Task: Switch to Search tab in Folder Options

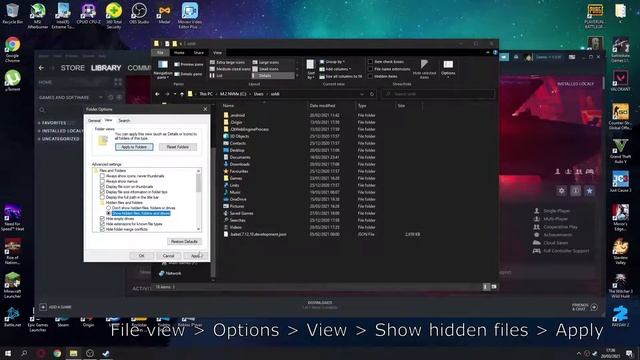Action: [124, 121]
